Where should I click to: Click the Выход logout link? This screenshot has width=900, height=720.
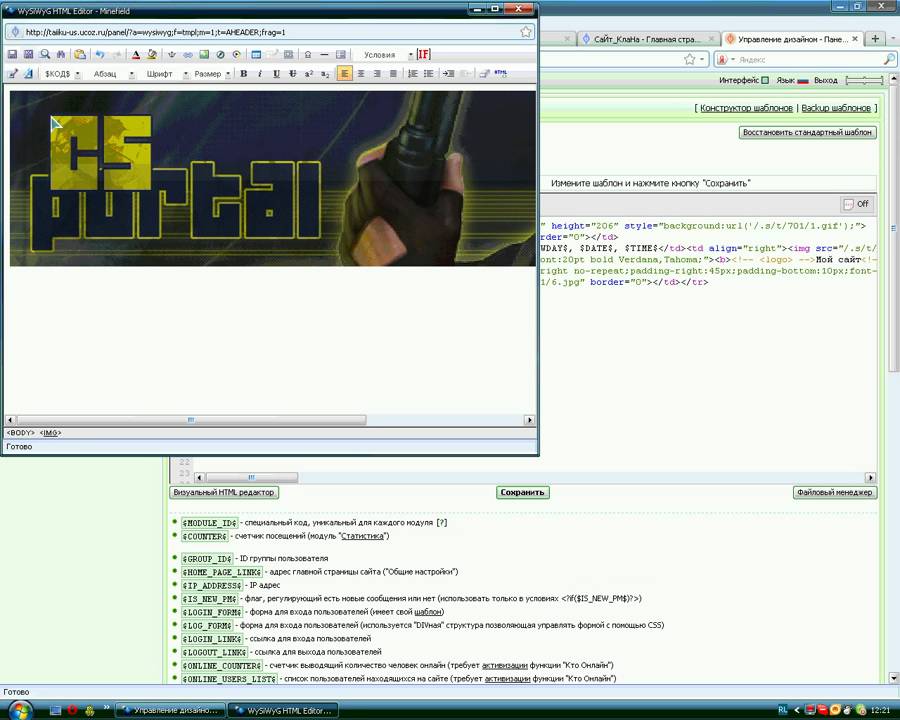[825, 80]
